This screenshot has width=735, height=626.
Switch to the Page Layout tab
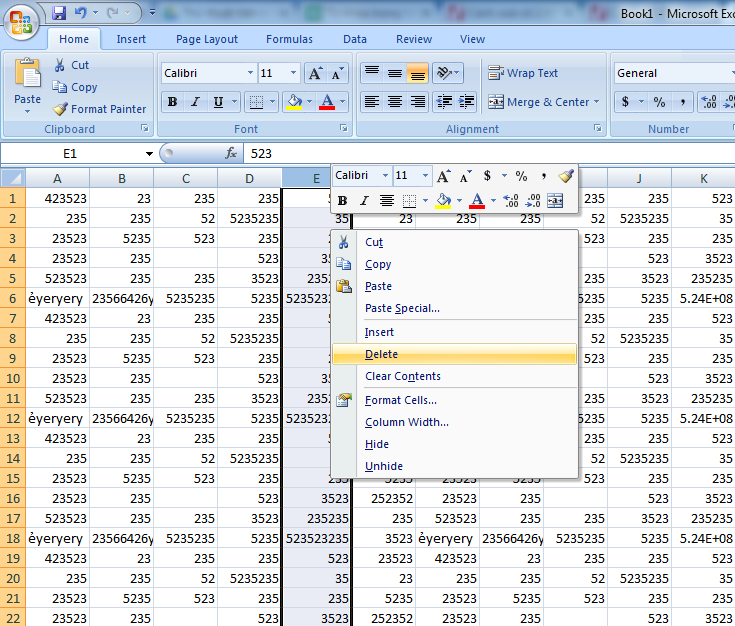pyautogui.click(x=207, y=39)
